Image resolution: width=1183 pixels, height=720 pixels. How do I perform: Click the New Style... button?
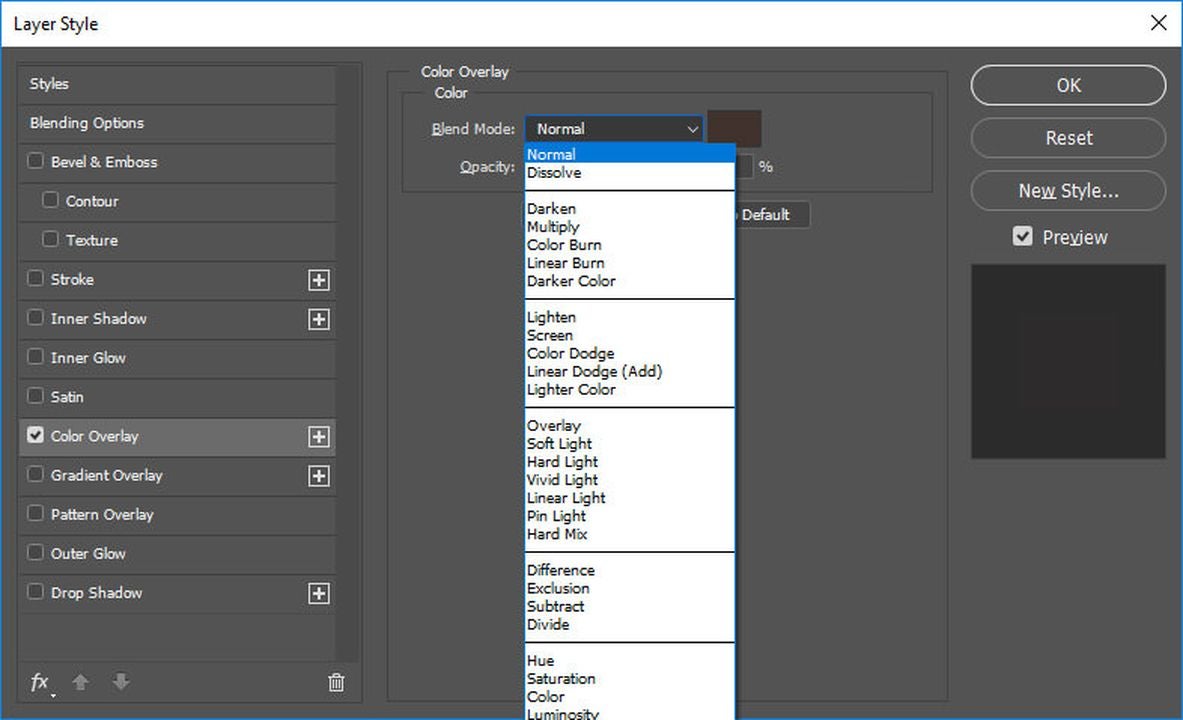point(1067,190)
